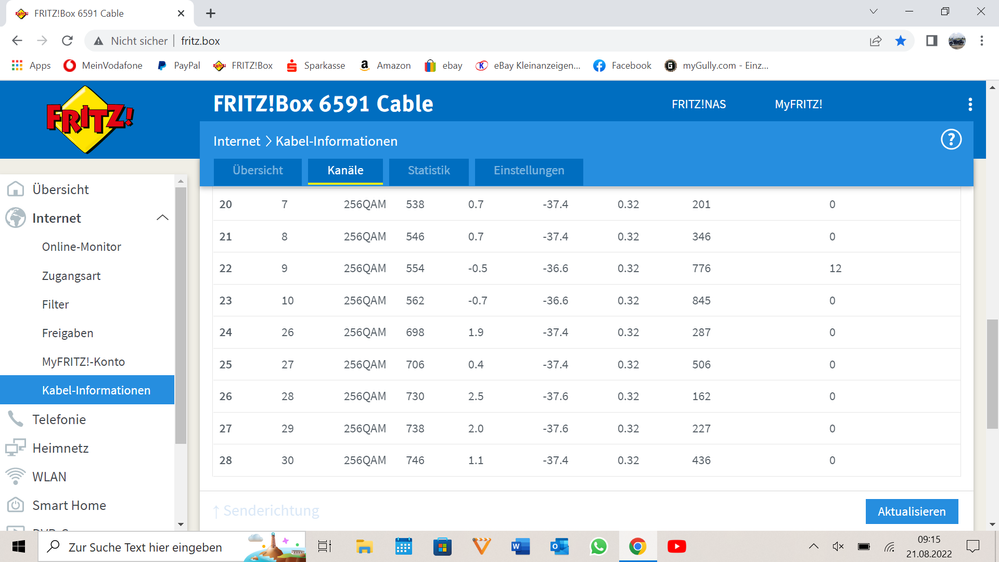This screenshot has height=562, width=999.
Task: Open the Sparkasse bookmark
Action: tap(315, 66)
